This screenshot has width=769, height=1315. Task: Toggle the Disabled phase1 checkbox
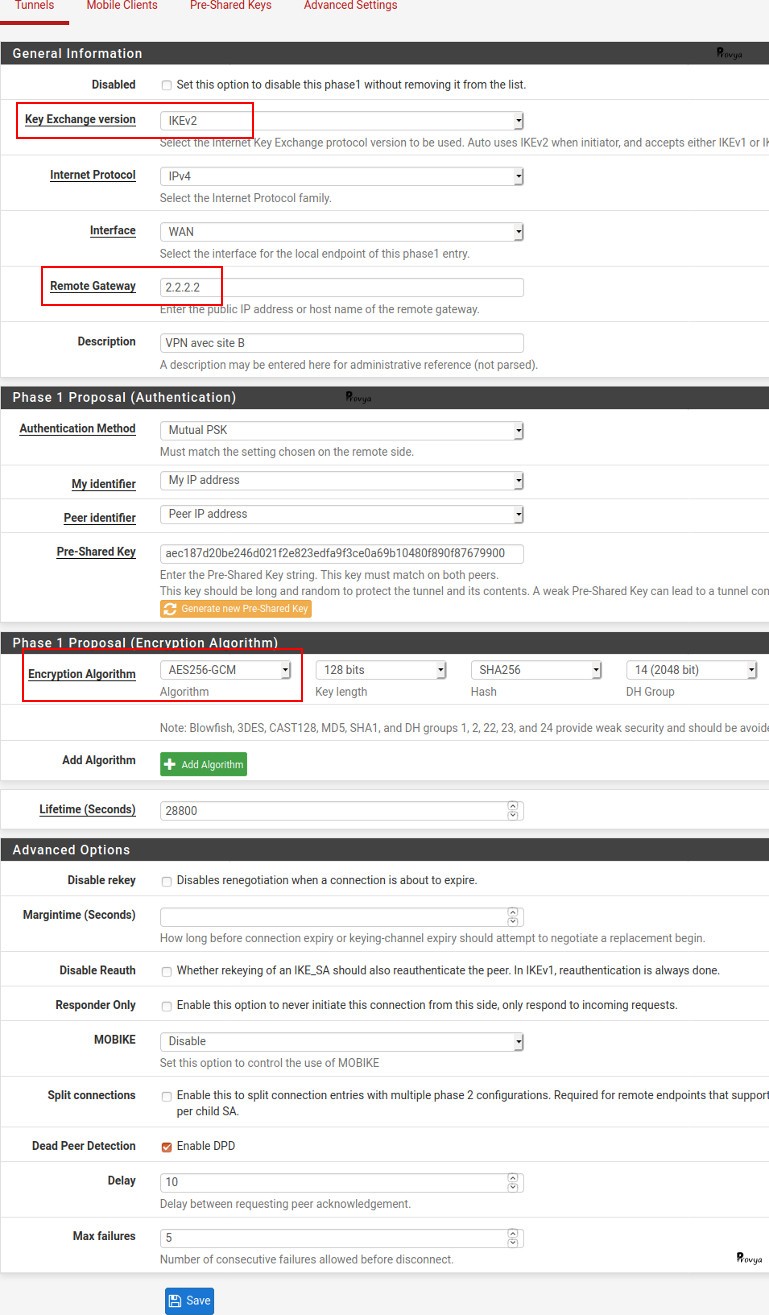166,85
